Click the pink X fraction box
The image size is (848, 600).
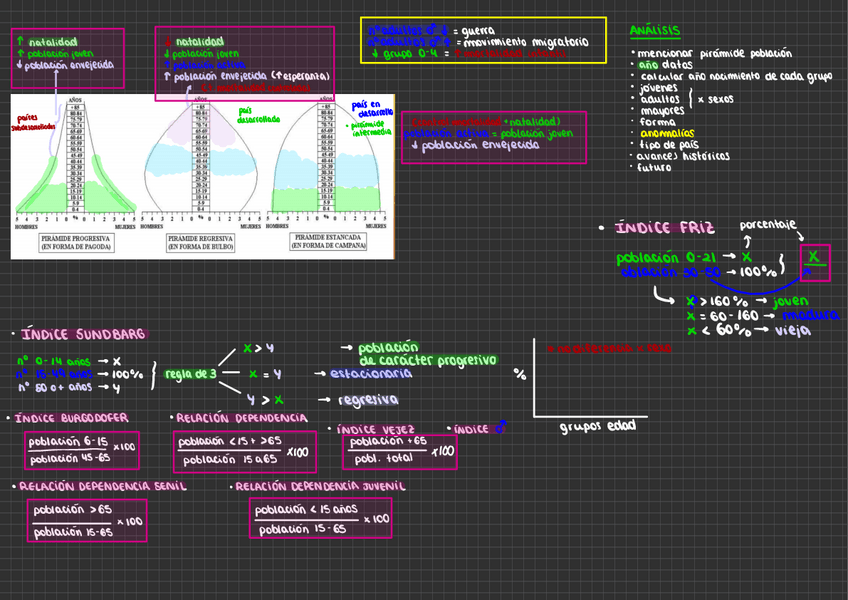814,262
